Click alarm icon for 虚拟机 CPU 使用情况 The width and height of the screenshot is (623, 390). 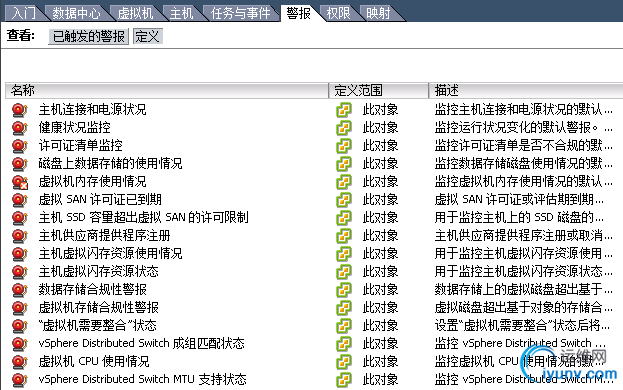point(19,362)
